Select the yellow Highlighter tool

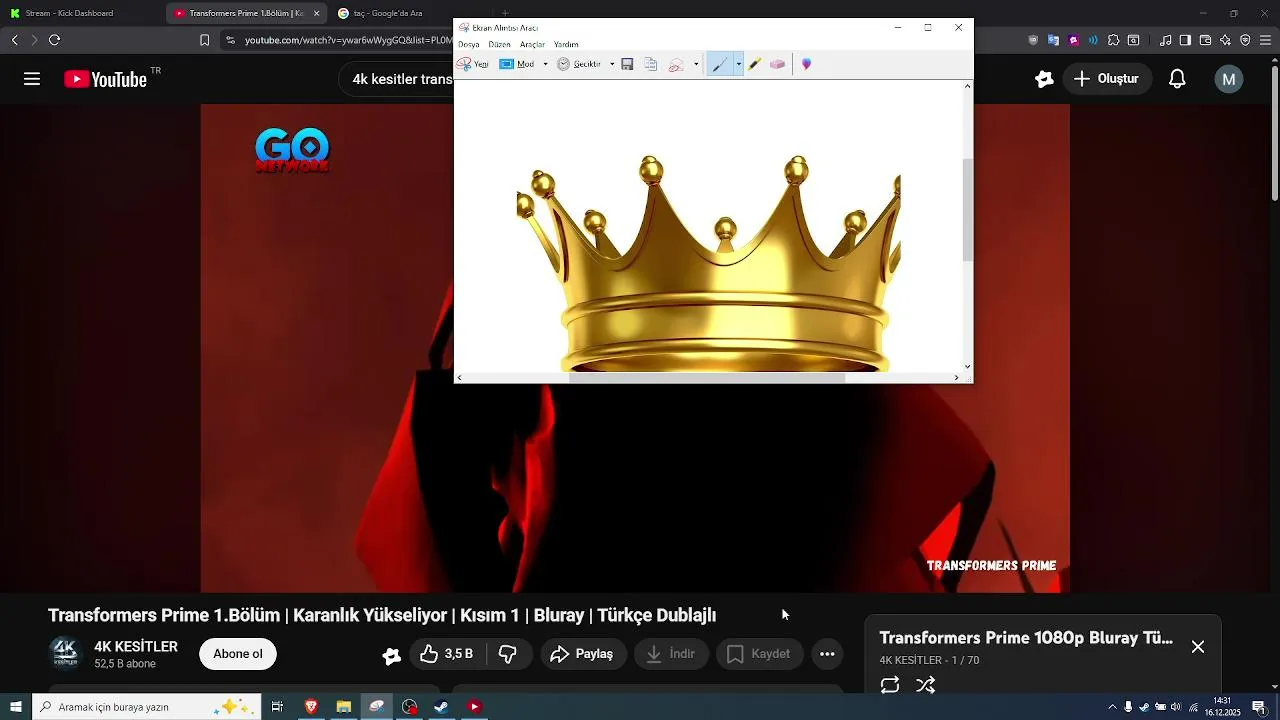point(755,64)
